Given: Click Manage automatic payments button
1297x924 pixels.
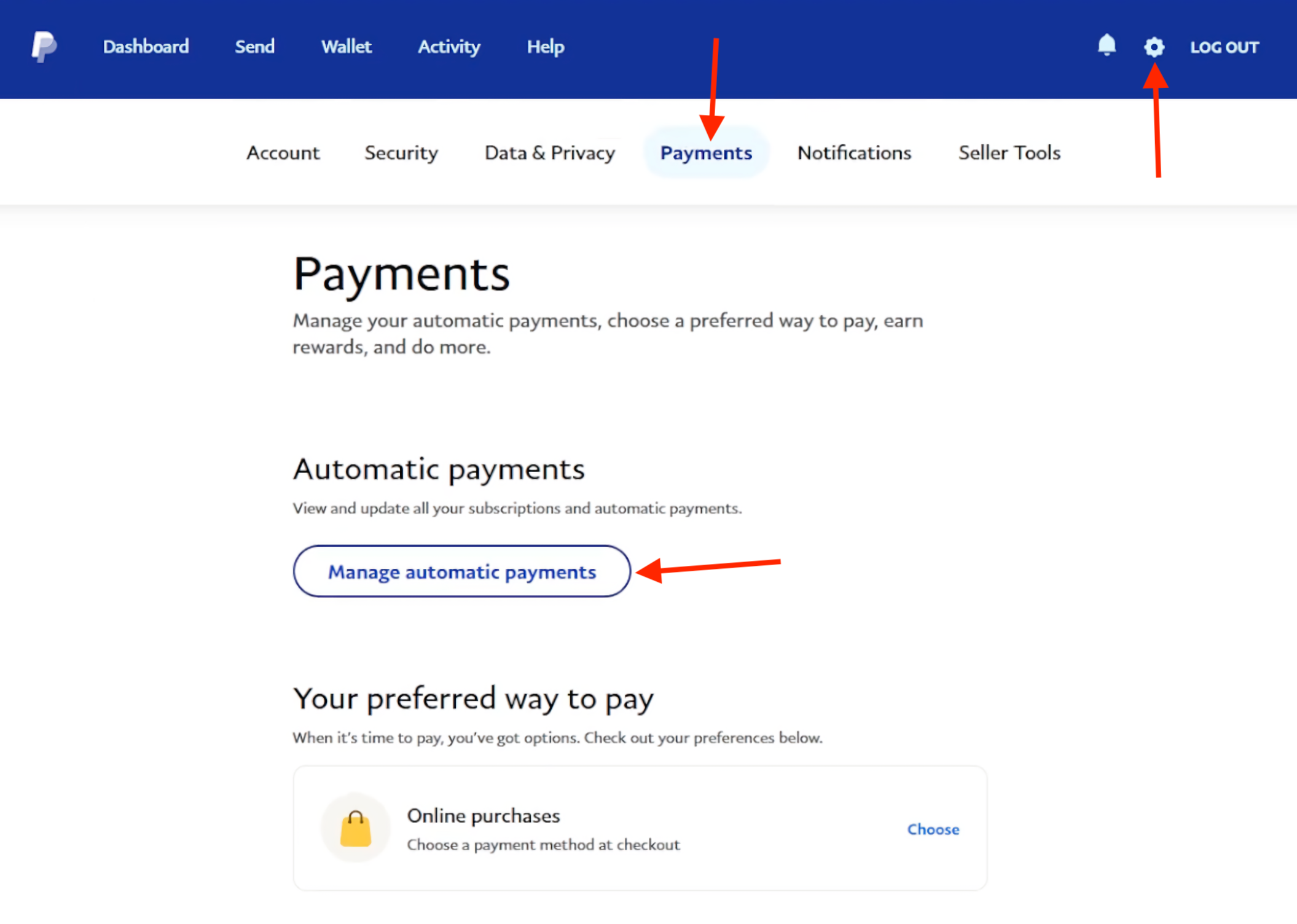Looking at the screenshot, I should [462, 571].
